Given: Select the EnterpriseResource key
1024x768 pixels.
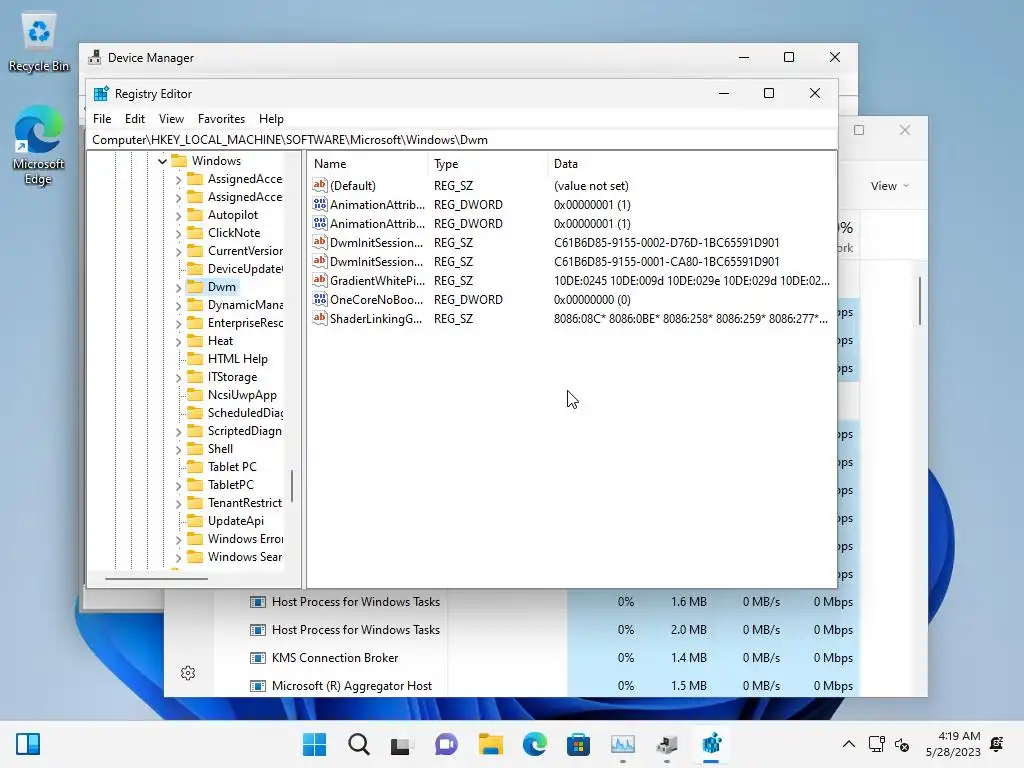Looking at the screenshot, I should click(x=245, y=323).
